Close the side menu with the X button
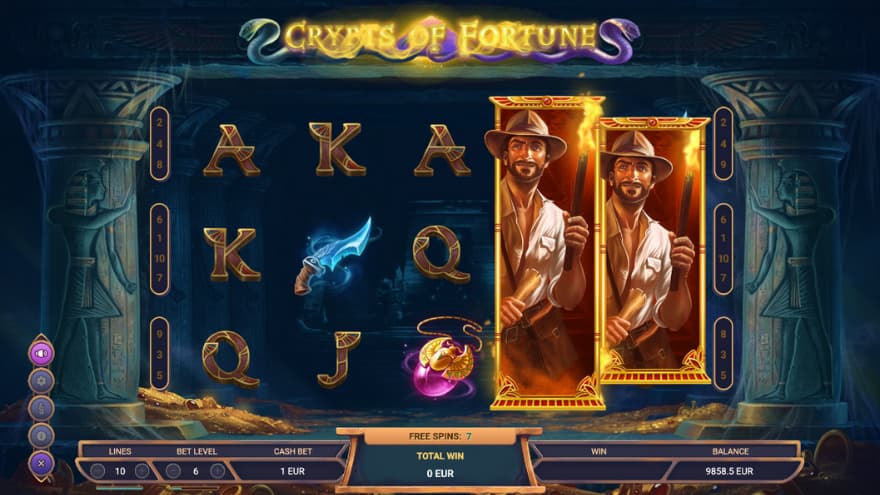This screenshot has height=495, width=880. pyautogui.click(x=42, y=464)
